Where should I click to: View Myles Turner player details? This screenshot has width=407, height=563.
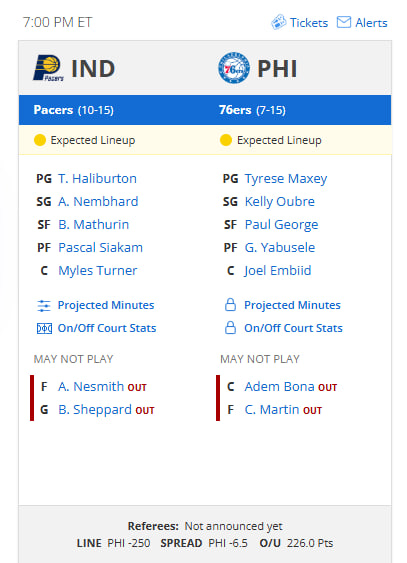pos(98,271)
